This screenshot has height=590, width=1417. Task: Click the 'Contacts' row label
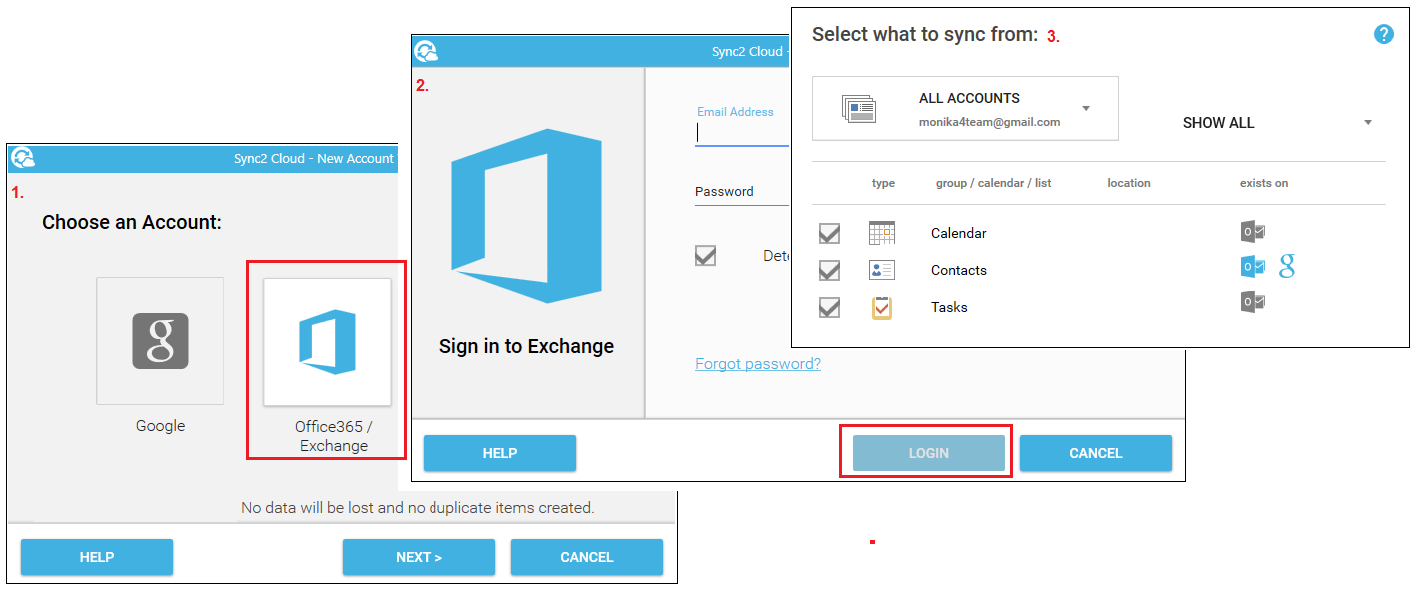tap(958, 270)
